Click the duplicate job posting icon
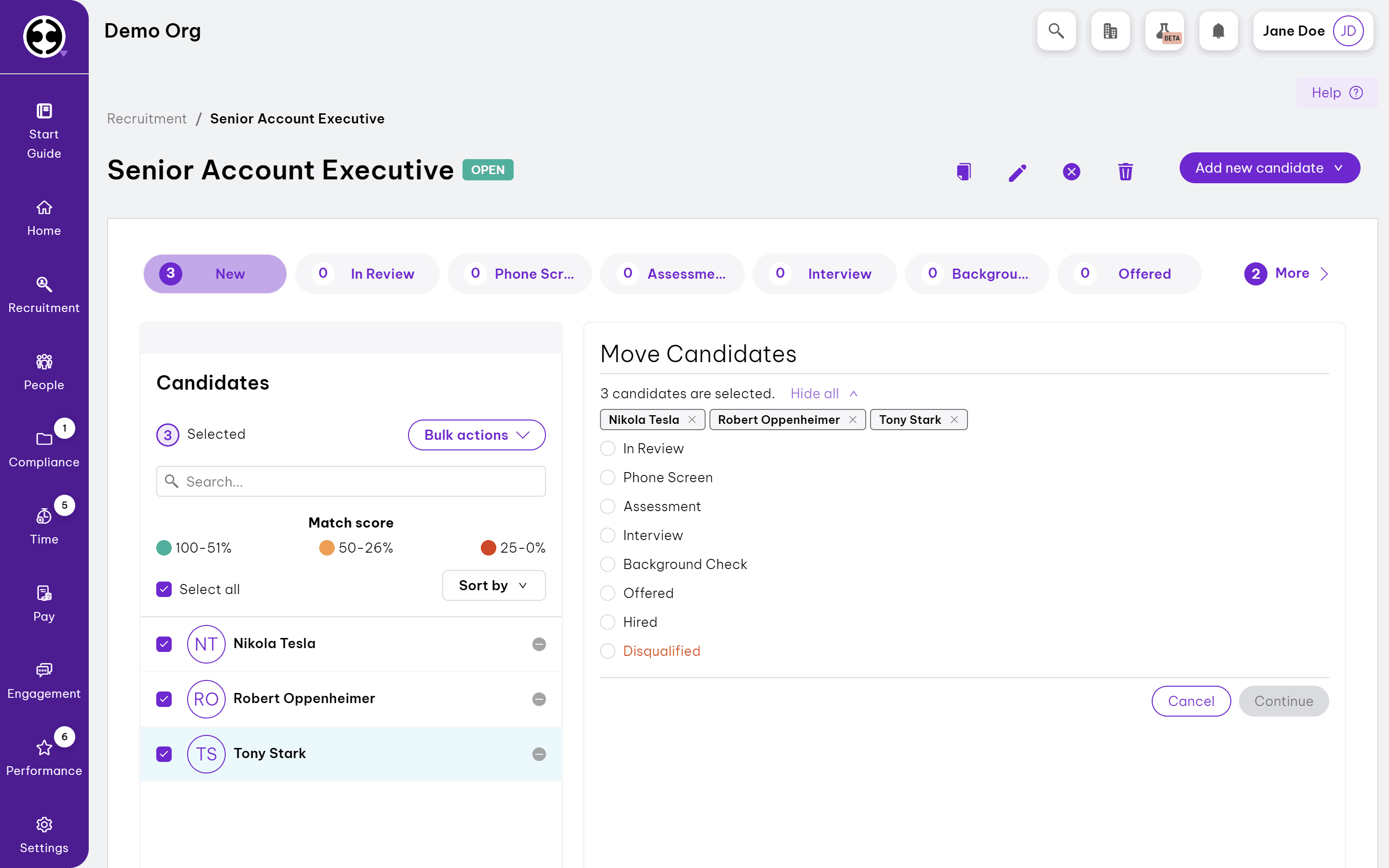Image resolution: width=1389 pixels, height=868 pixels. pos(964,171)
